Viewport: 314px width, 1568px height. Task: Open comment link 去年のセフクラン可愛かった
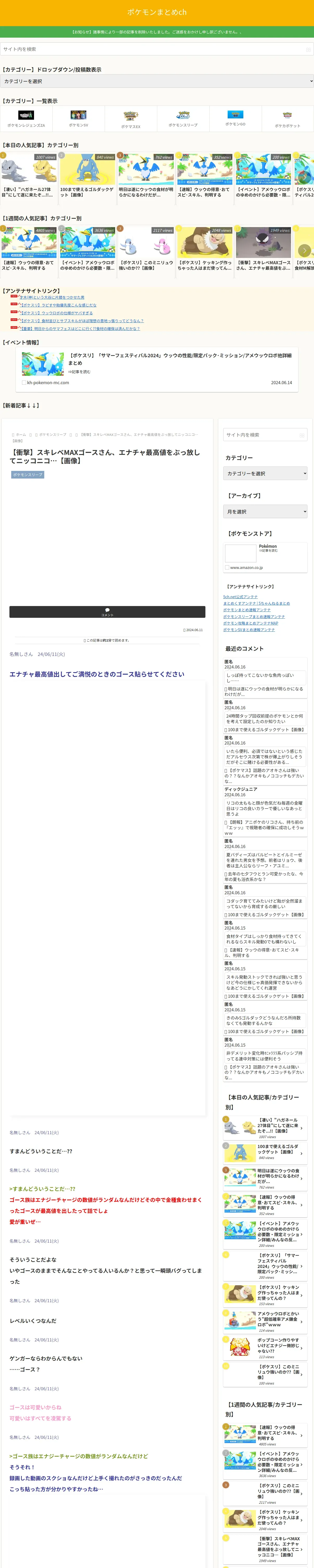pyautogui.click(x=264, y=877)
